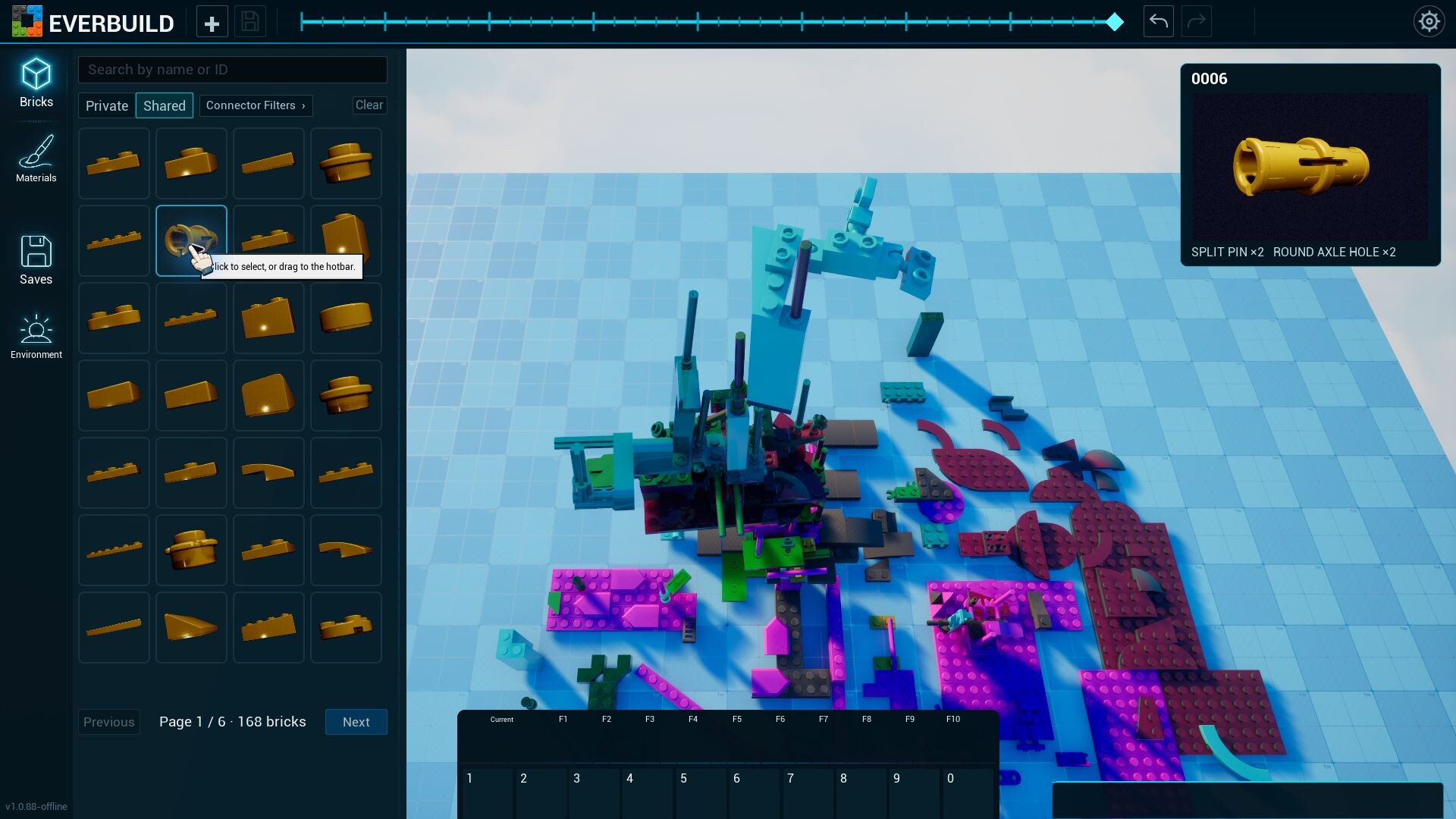Click the SPLIT PIN ×2 connector label
Image resolution: width=1456 pixels, height=819 pixels.
(1227, 253)
